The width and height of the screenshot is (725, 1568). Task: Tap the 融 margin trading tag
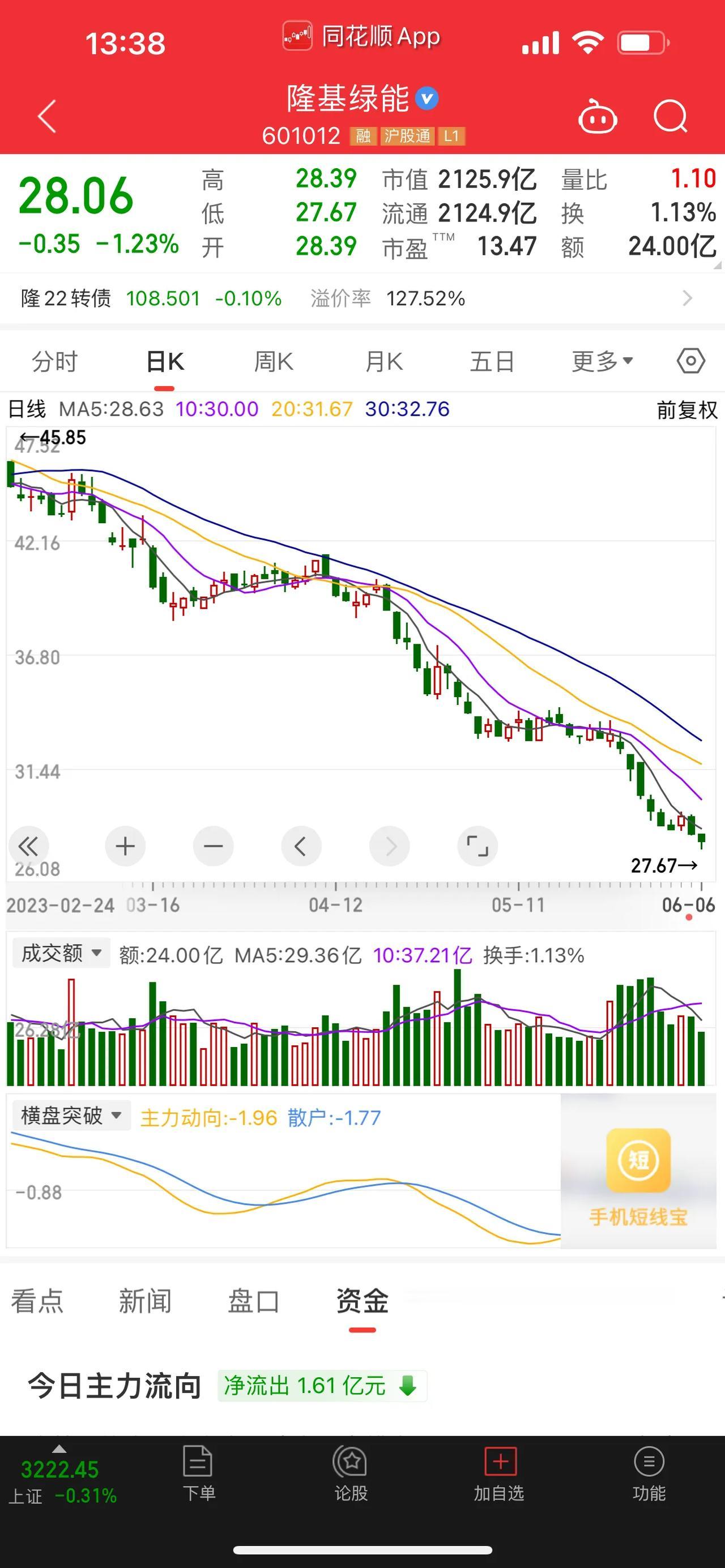coord(364,136)
